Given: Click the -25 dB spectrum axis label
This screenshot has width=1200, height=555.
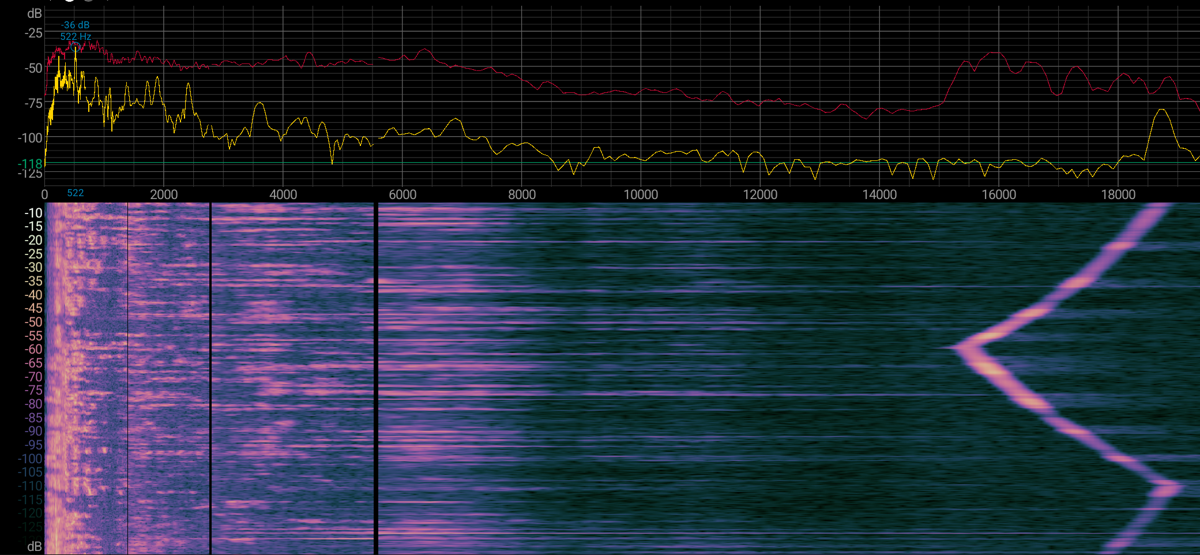Looking at the screenshot, I should pos(33,33).
